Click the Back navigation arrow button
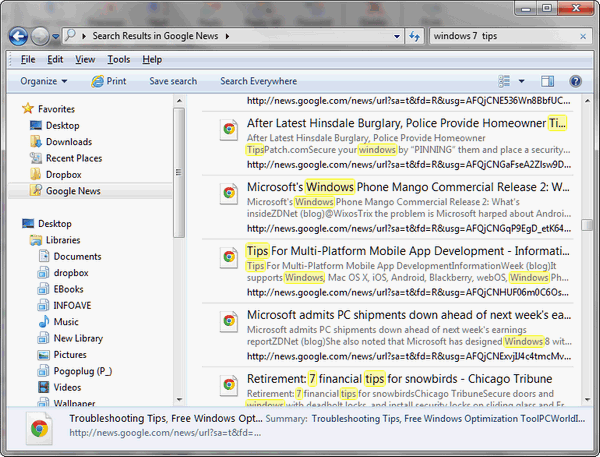The height and width of the screenshot is (457, 600). tap(18, 36)
